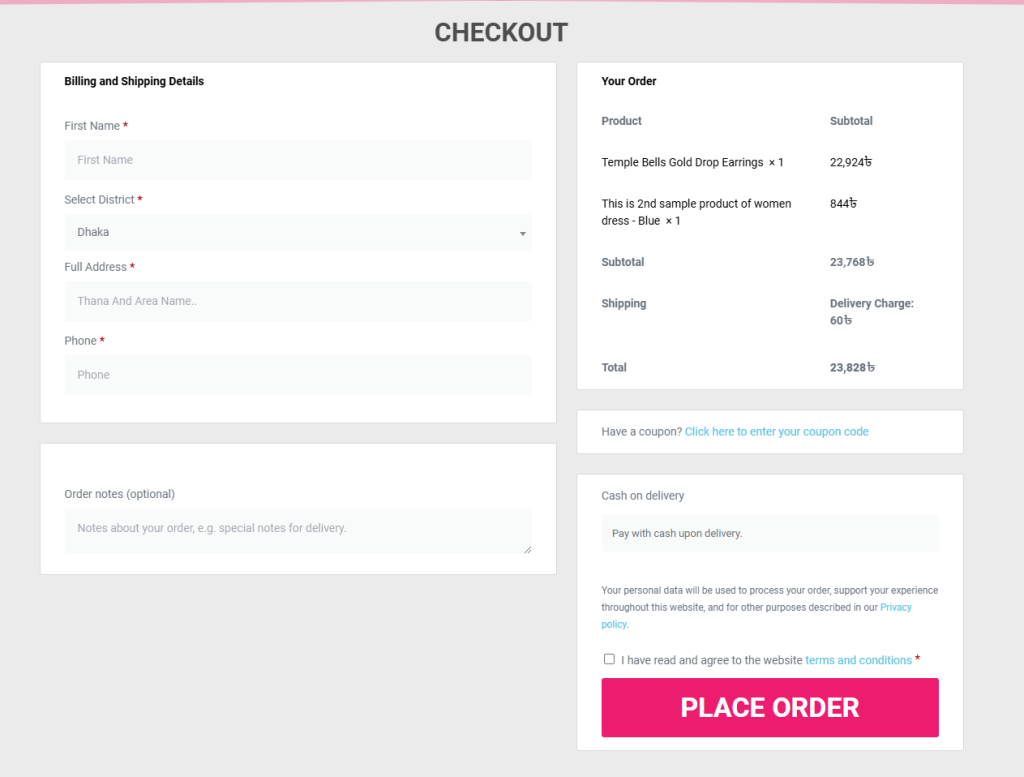Select the Cash on delivery payment label

tap(643, 496)
